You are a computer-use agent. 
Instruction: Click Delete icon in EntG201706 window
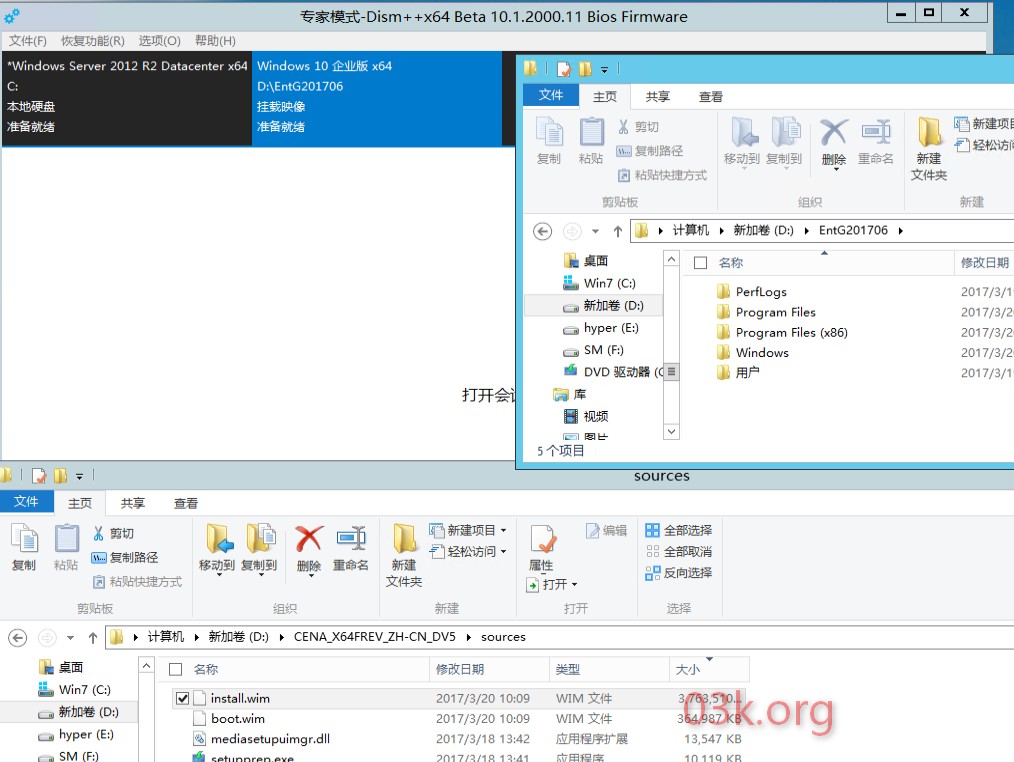834,132
